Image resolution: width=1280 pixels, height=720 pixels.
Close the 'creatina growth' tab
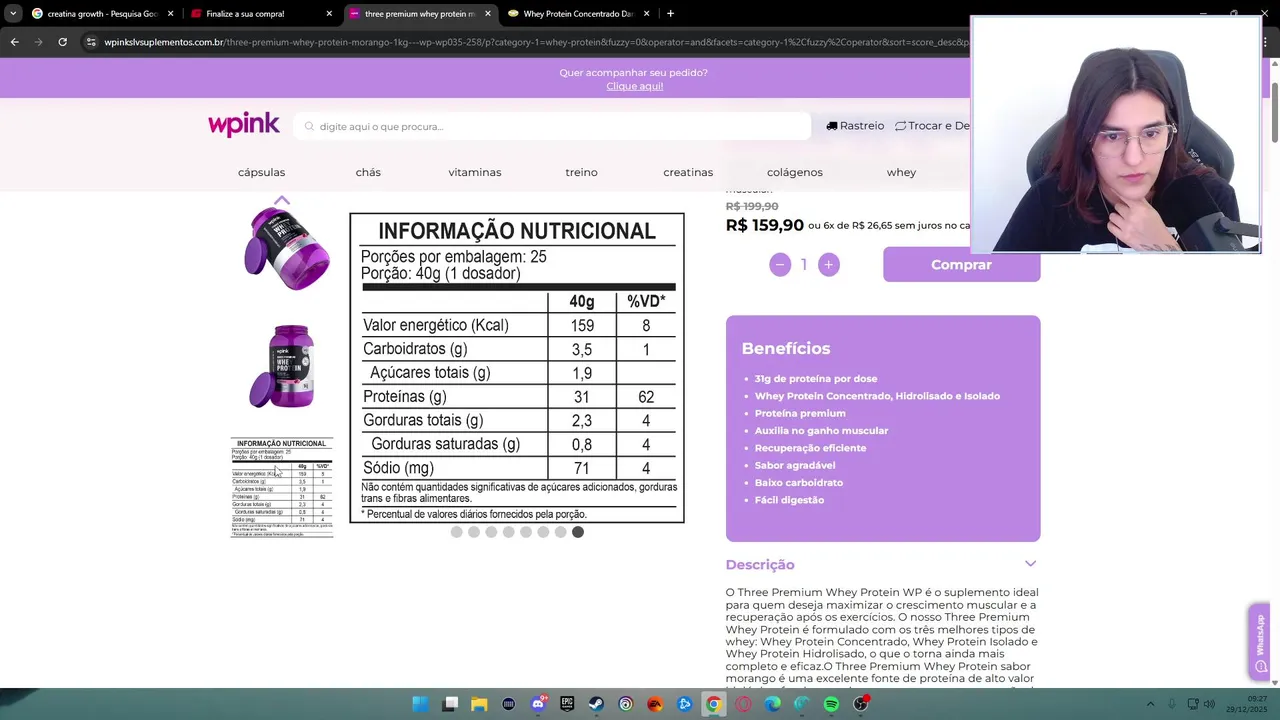tap(170, 14)
